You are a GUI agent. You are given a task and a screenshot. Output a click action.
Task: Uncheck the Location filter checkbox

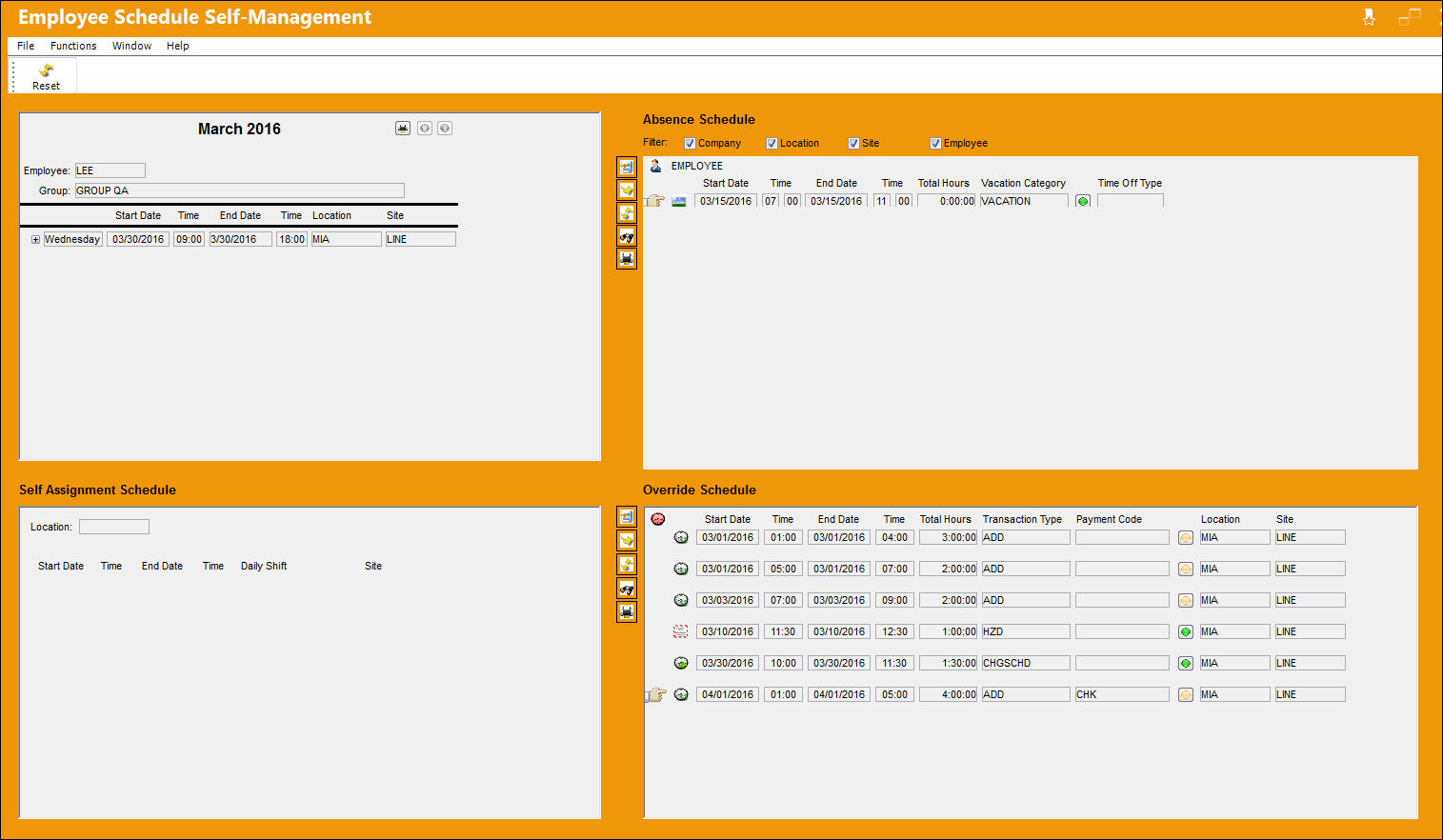coord(772,144)
